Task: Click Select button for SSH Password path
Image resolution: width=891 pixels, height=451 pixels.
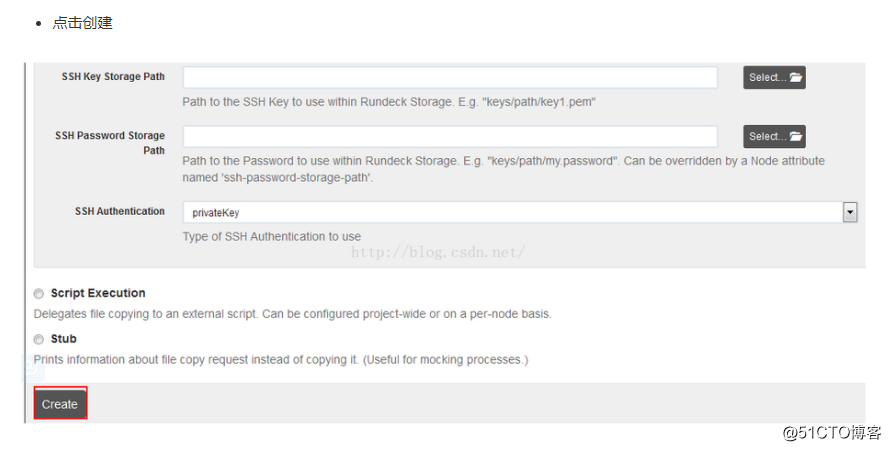Action: pyautogui.click(x=774, y=136)
